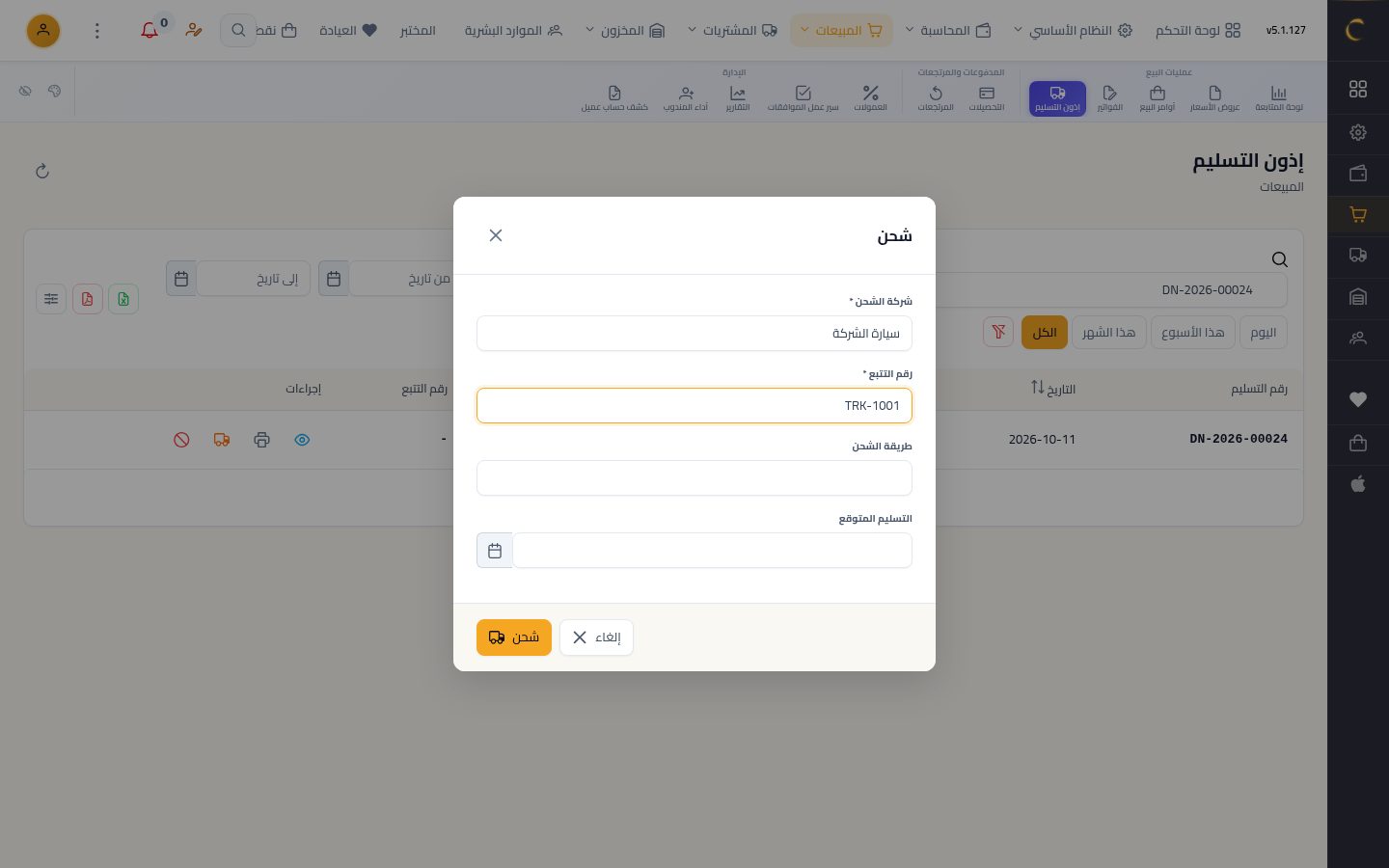Open the الموارد البشرية menu
1389x868 pixels.
click(513, 31)
